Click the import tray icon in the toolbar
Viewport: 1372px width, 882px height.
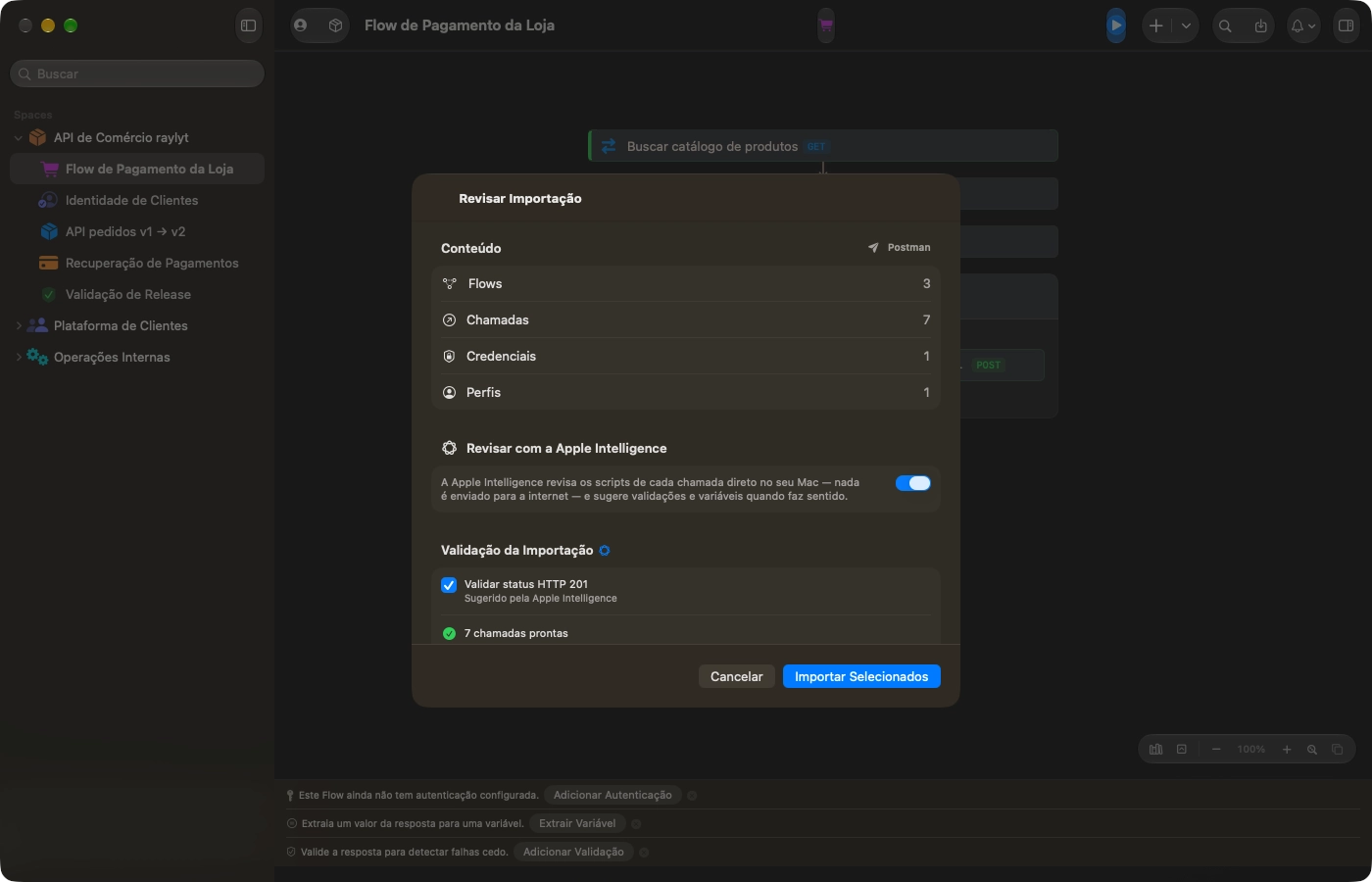(1260, 26)
